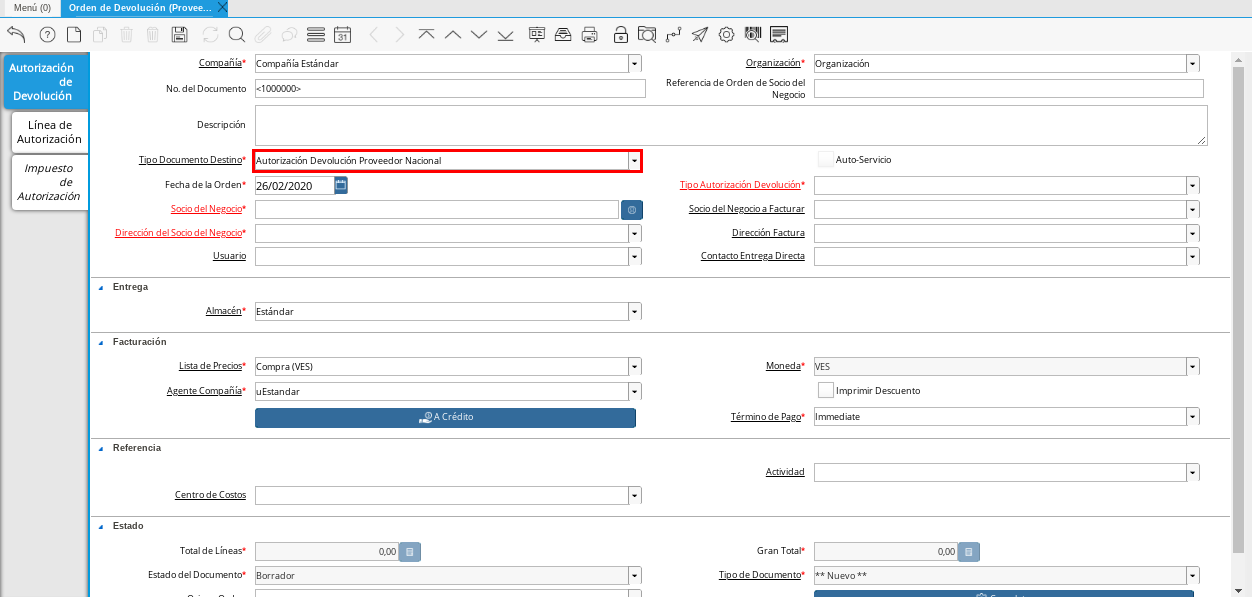Open the help question mark icon
1252x597 pixels.
pos(47,35)
